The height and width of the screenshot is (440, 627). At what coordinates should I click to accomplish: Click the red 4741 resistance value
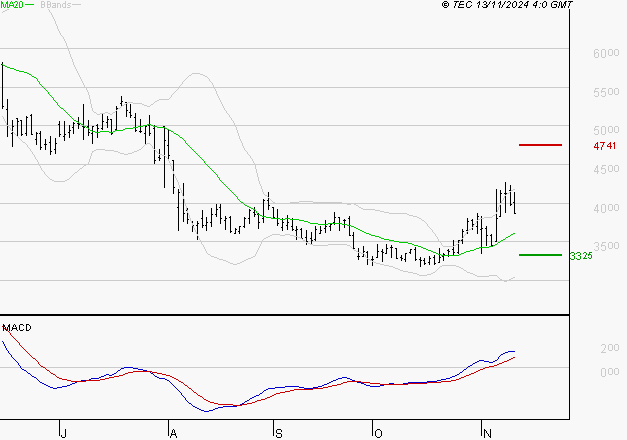pyautogui.click(x=605, y=146)
